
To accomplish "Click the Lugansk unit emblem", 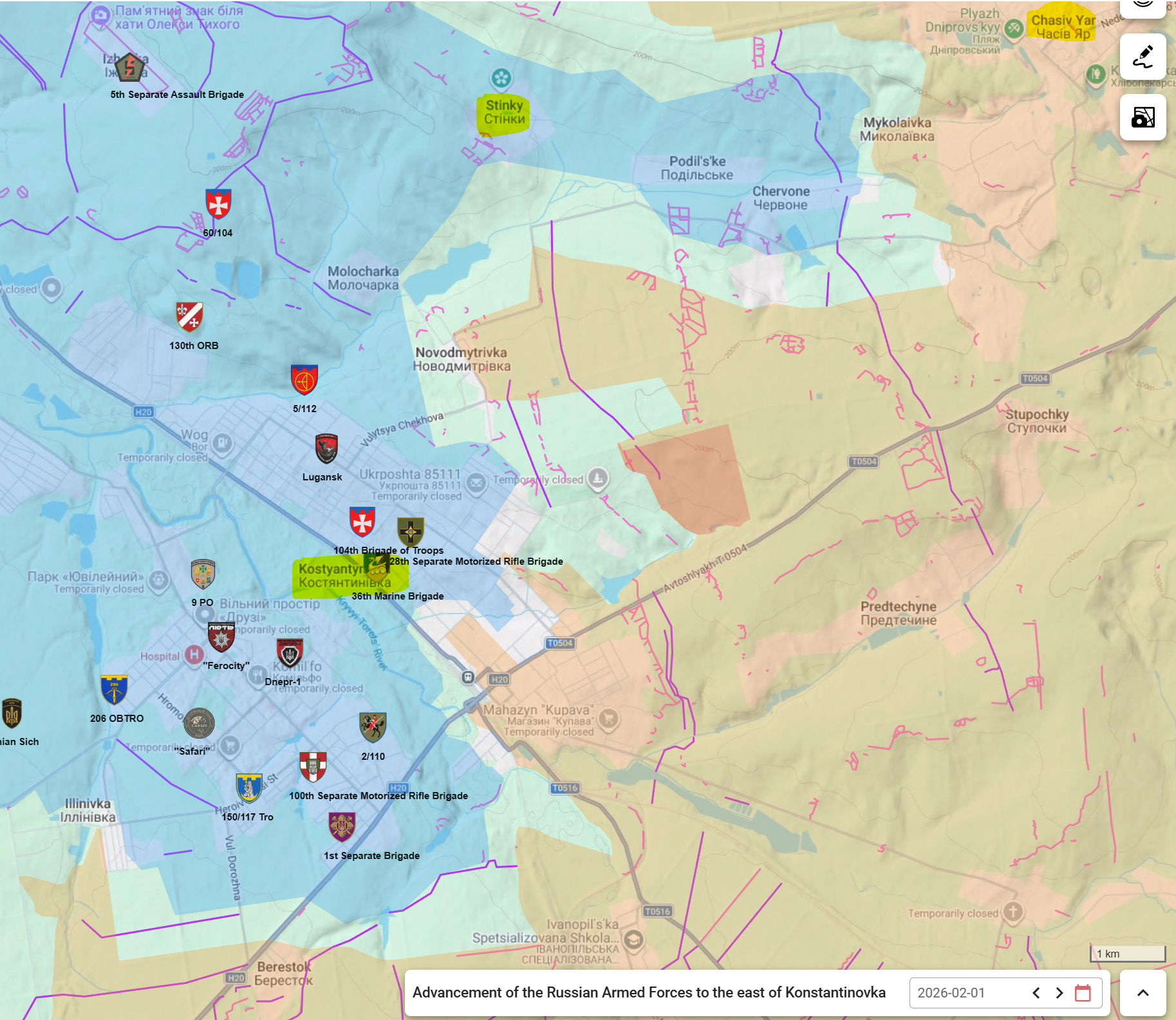I will [326, 449].
